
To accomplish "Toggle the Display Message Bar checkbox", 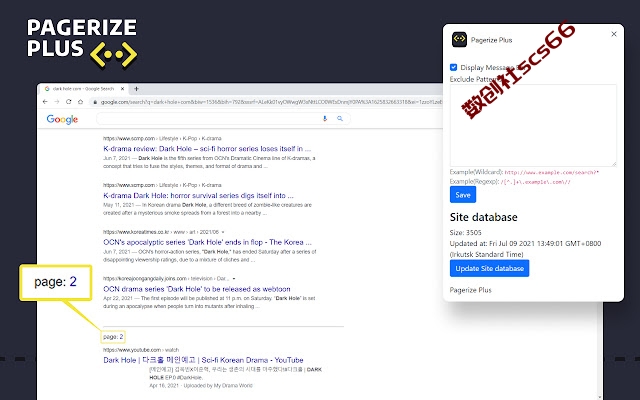I will point(453,67).
